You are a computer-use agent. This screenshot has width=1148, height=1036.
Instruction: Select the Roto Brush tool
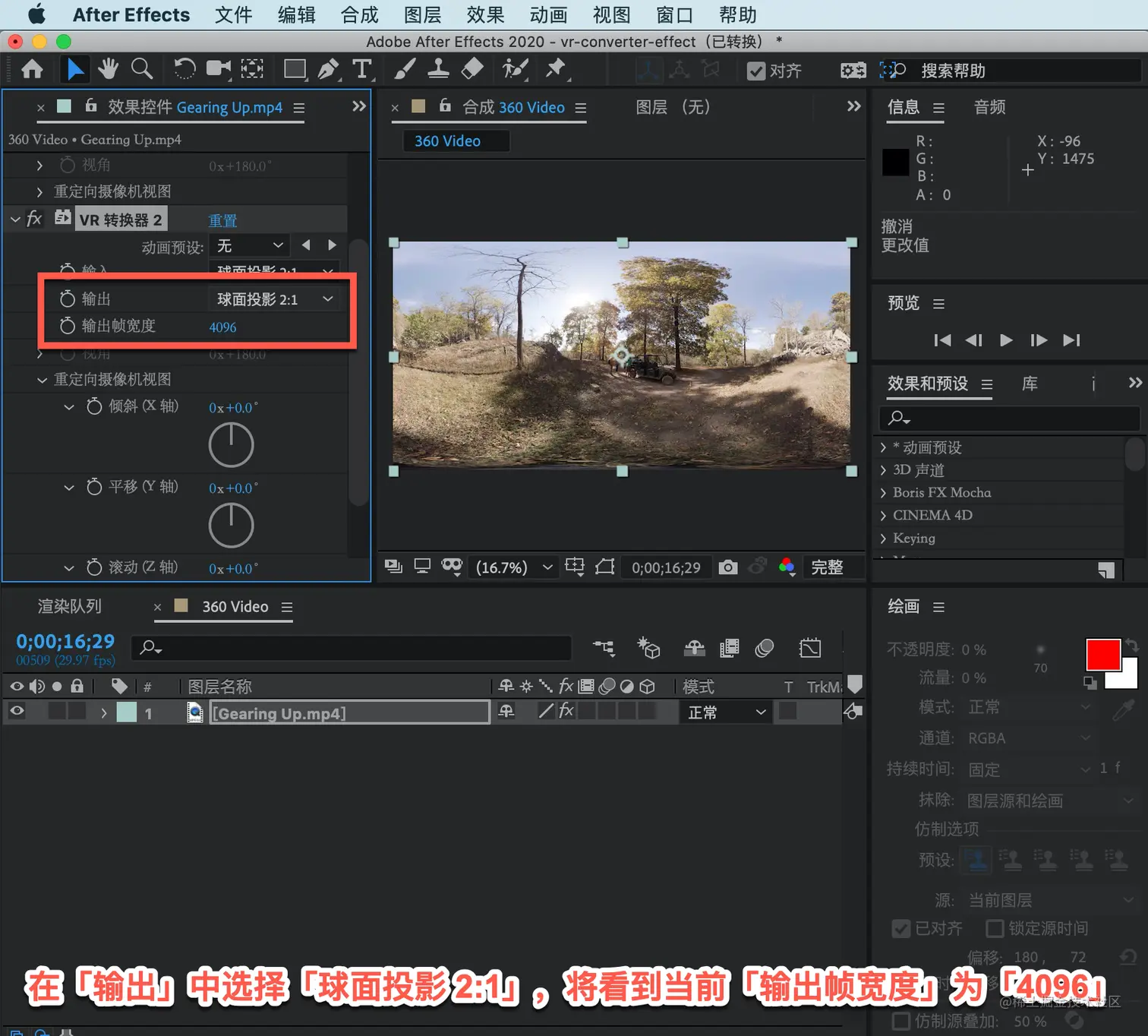coord(515,70)
